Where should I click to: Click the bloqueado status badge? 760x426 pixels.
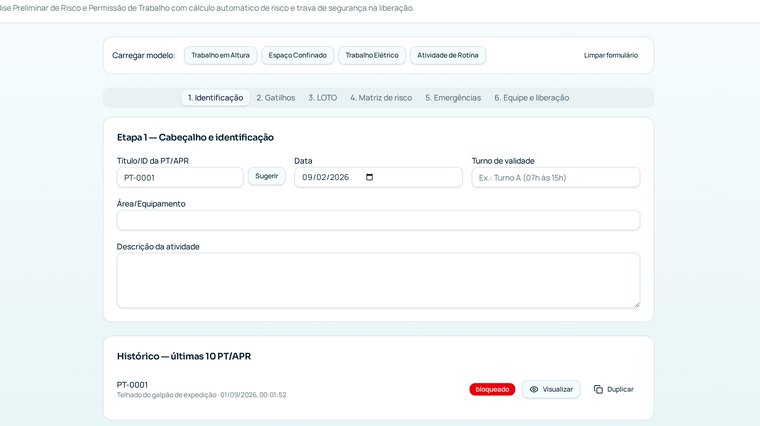492,389
